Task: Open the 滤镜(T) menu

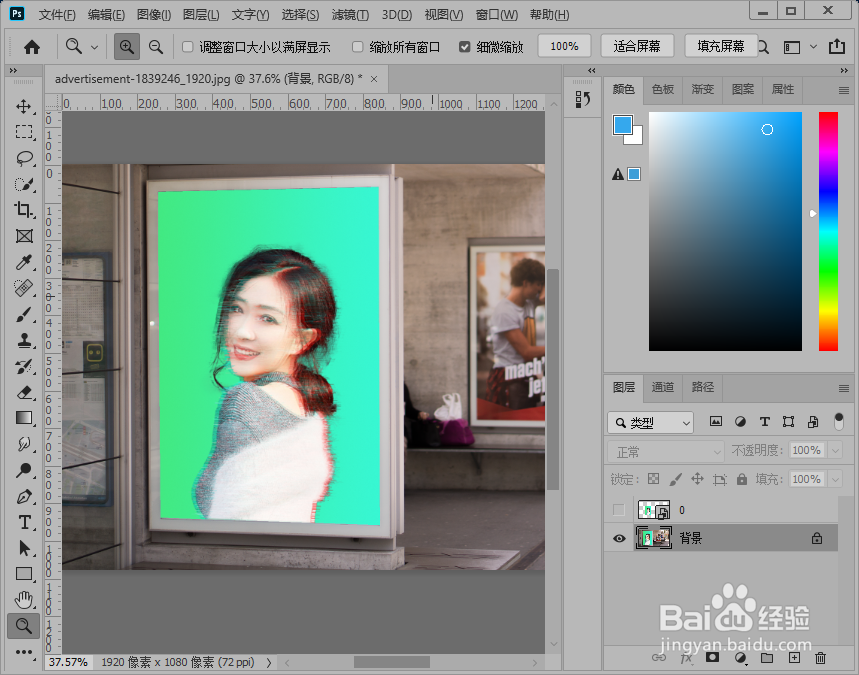Action: coord(350,15)
